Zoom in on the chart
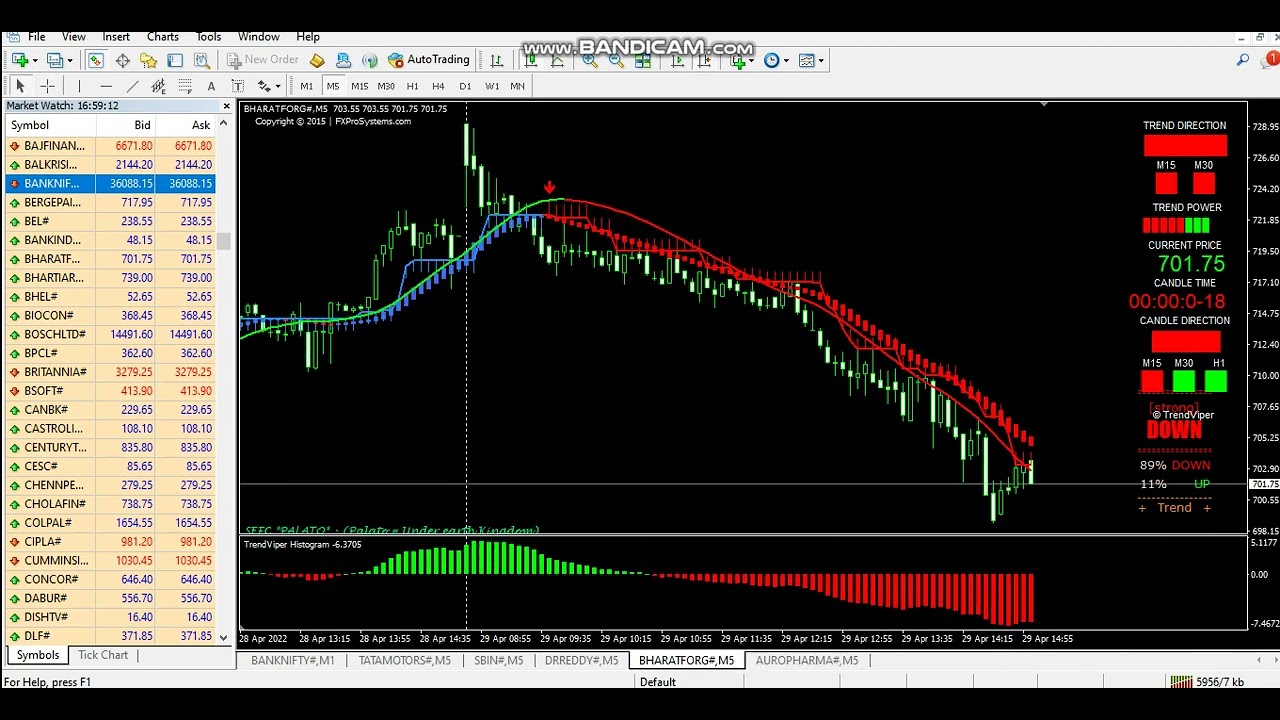This screenshot has height=720, width=1280. (590, 60)
